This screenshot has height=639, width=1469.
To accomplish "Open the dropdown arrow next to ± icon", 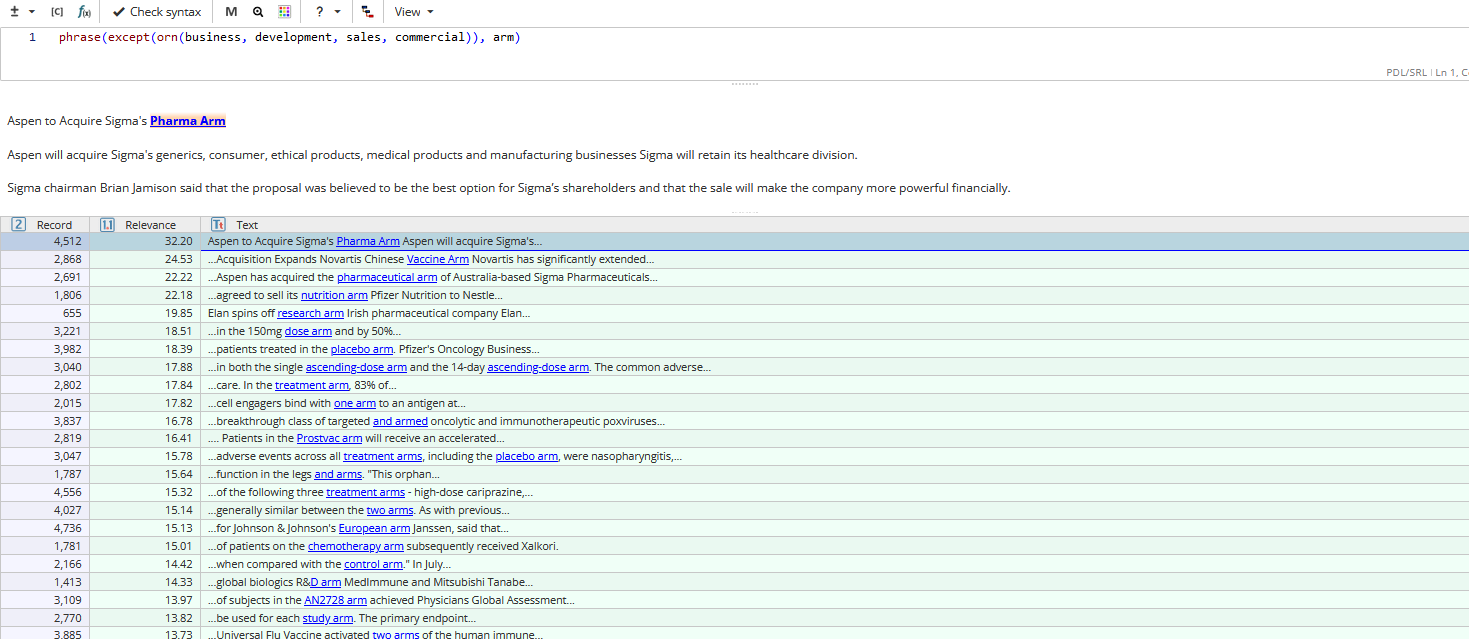I will tap(32, 12).
